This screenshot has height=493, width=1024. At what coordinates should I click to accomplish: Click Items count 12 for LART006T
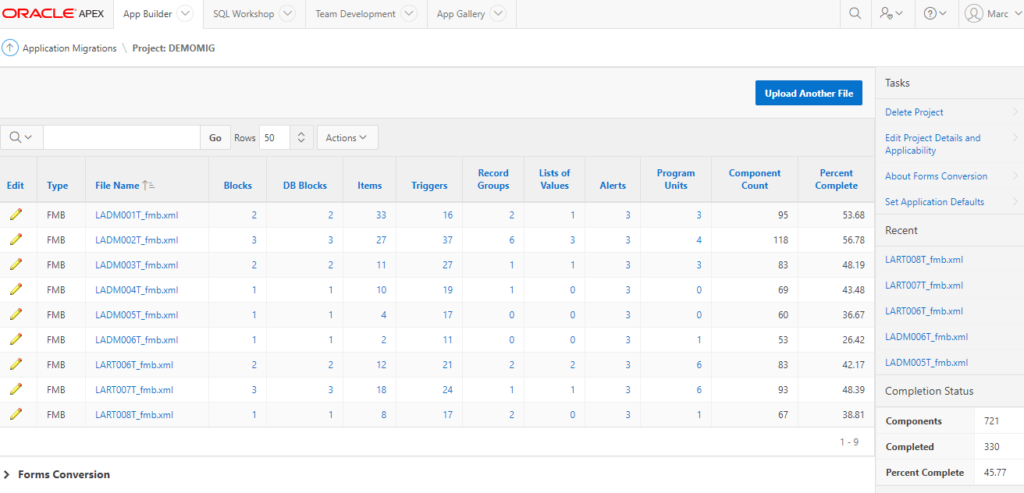(381, 364)
